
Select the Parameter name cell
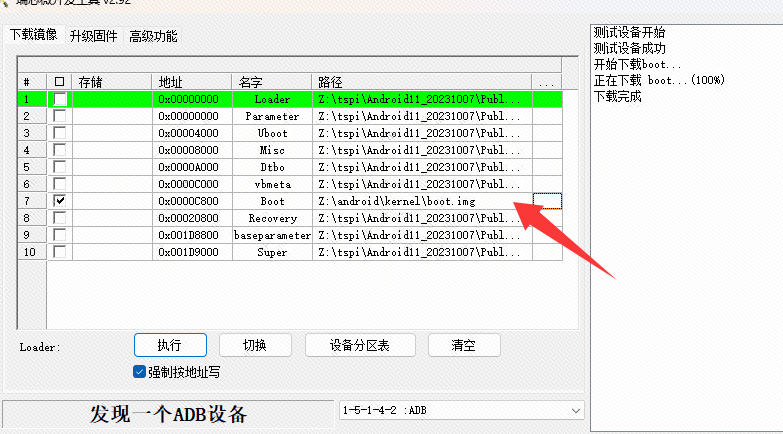coord(272,116)
